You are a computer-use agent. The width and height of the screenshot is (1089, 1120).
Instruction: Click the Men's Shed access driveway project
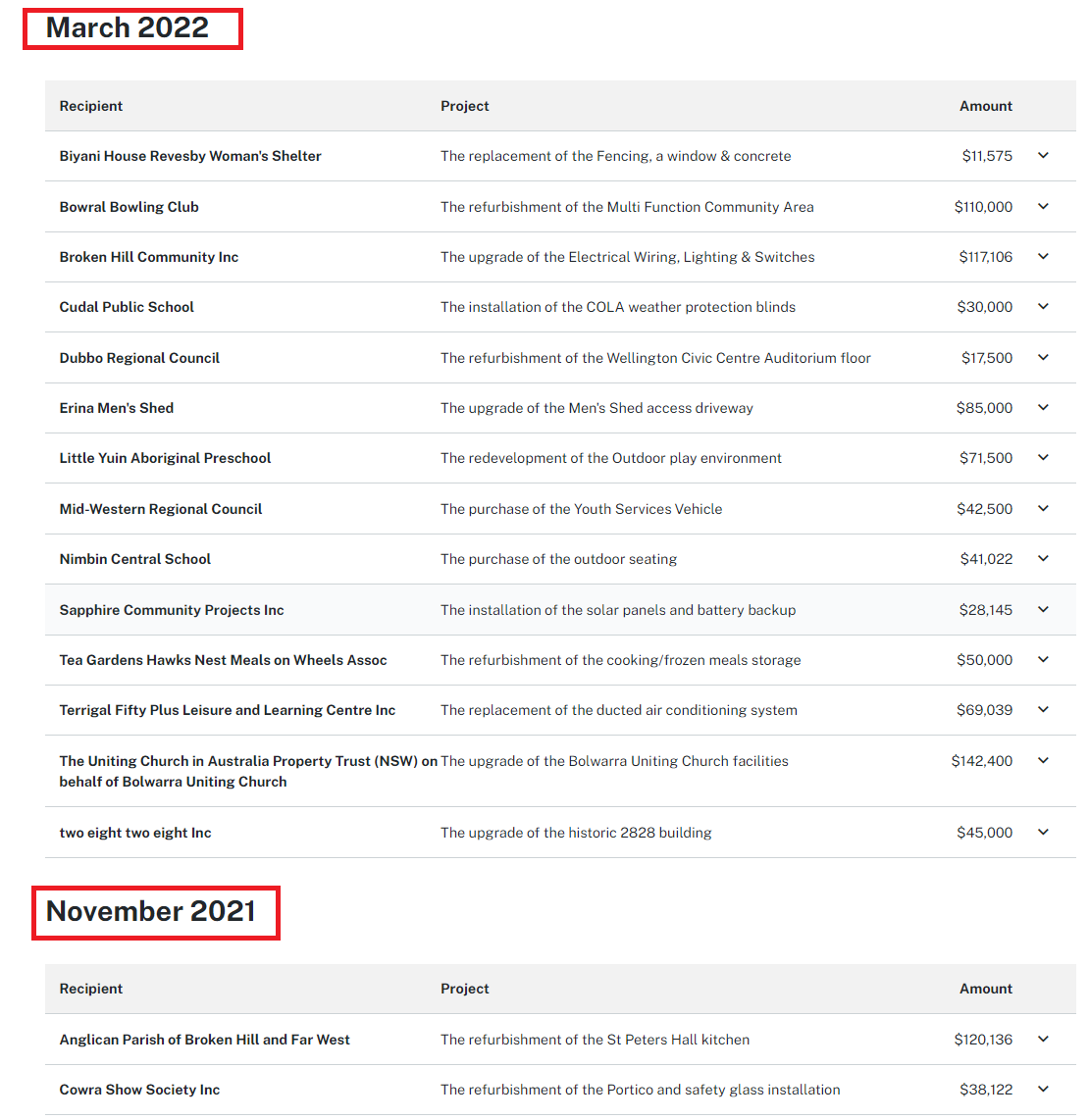[x=596, y=407]
